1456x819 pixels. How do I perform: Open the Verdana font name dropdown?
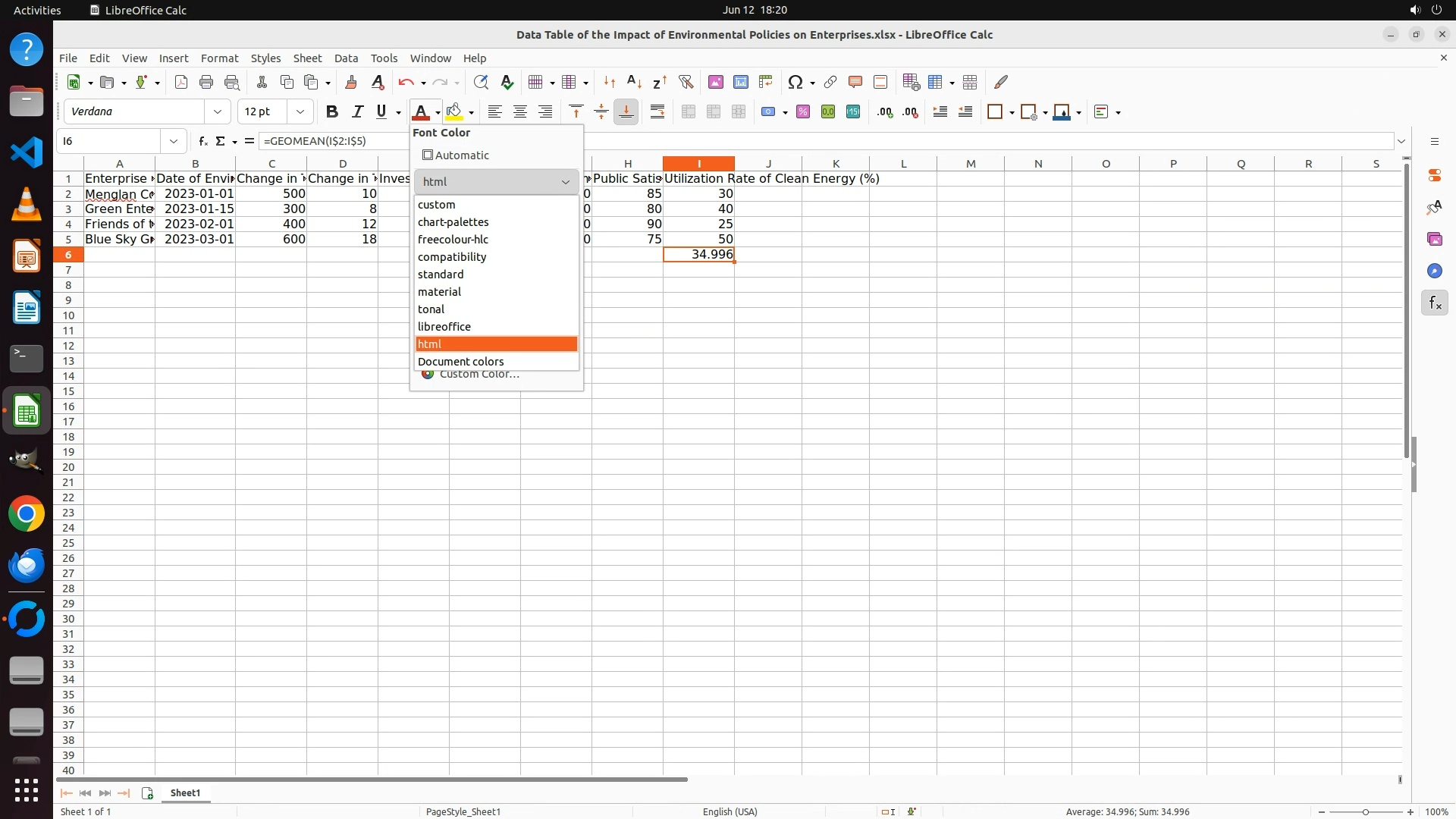pos(218,112)
